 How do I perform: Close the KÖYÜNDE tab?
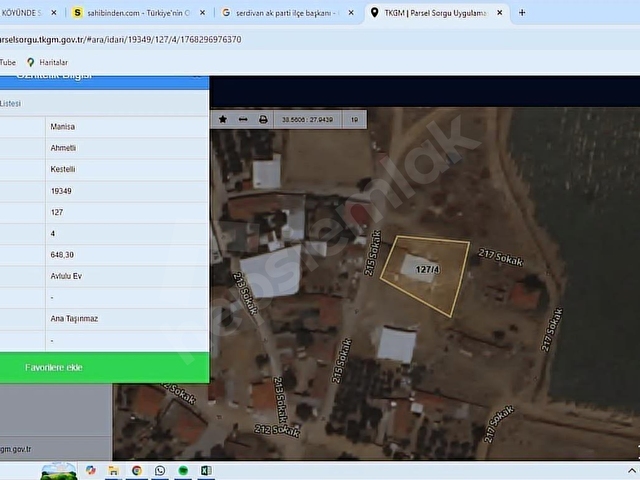tap(54, 13)
